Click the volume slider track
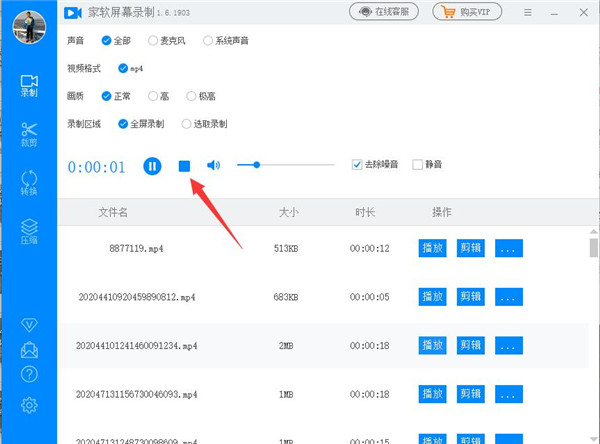The width and height of the screenshot is (600, 444). click(x=290, y=164)
